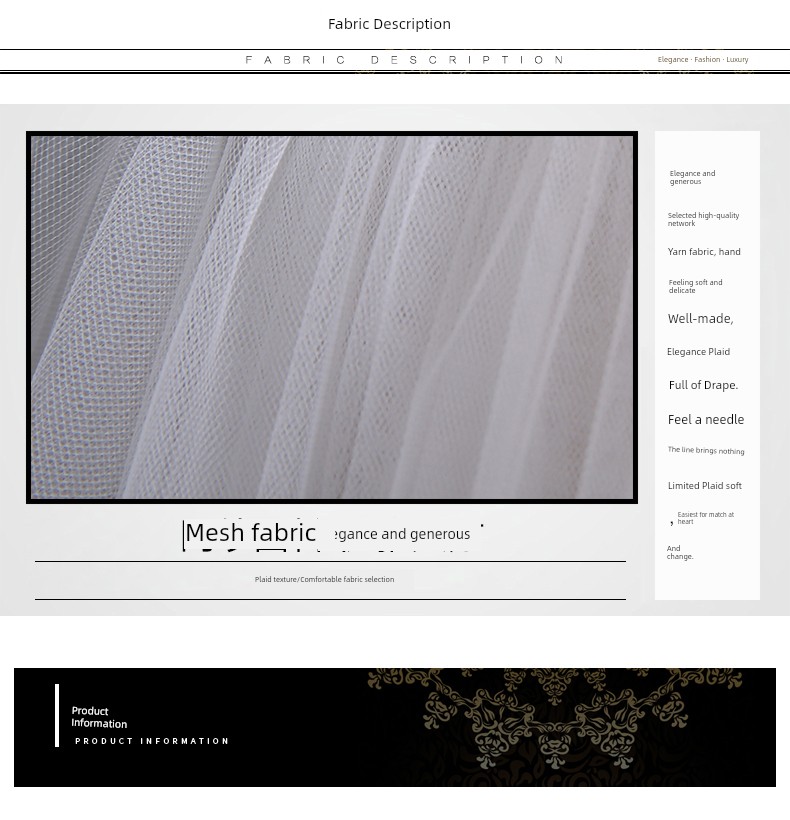
Task: Select the "Well-made," line in side panel
Action: click(700, 319)
